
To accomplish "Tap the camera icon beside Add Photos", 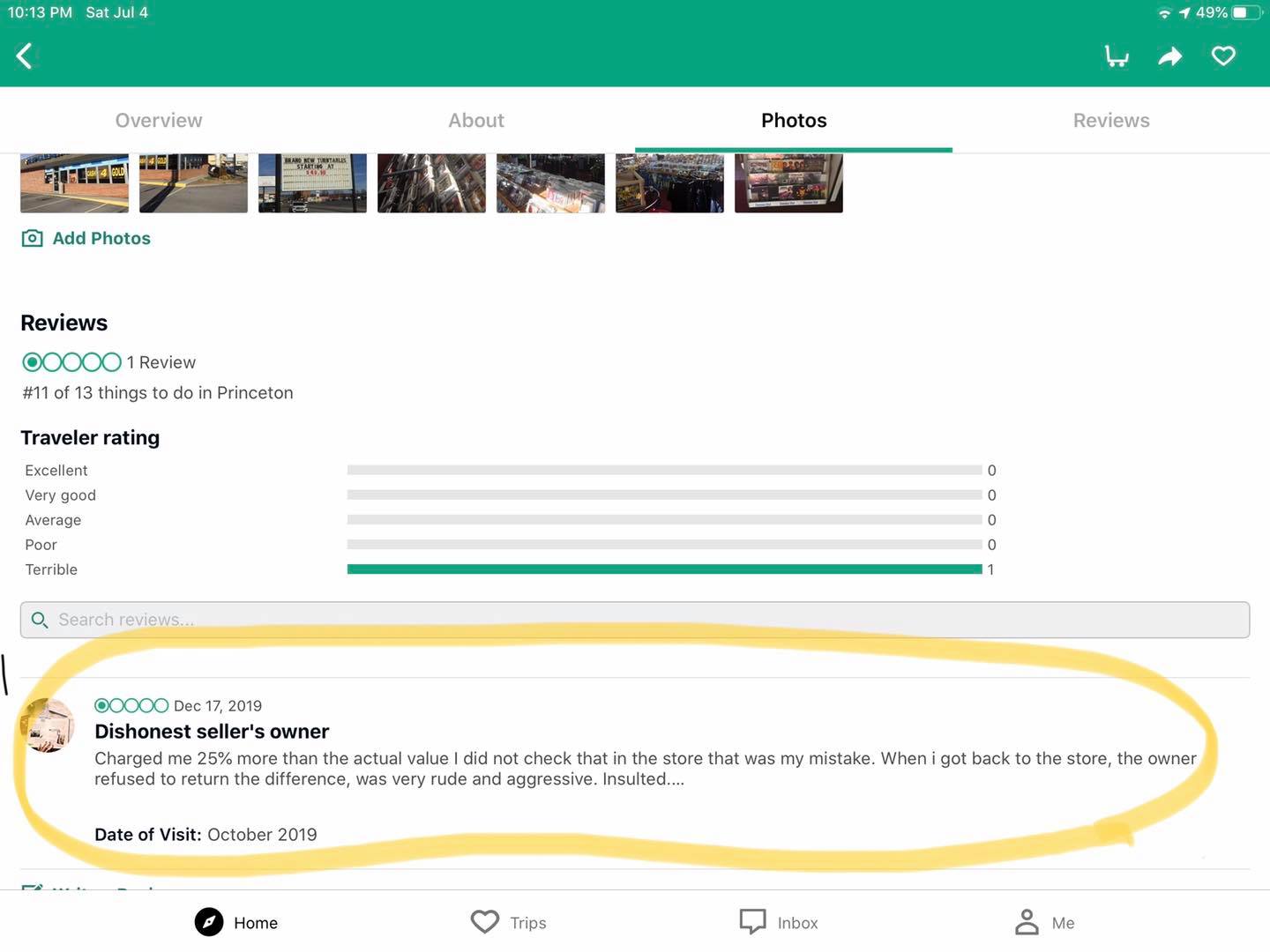I will point(32,238).
